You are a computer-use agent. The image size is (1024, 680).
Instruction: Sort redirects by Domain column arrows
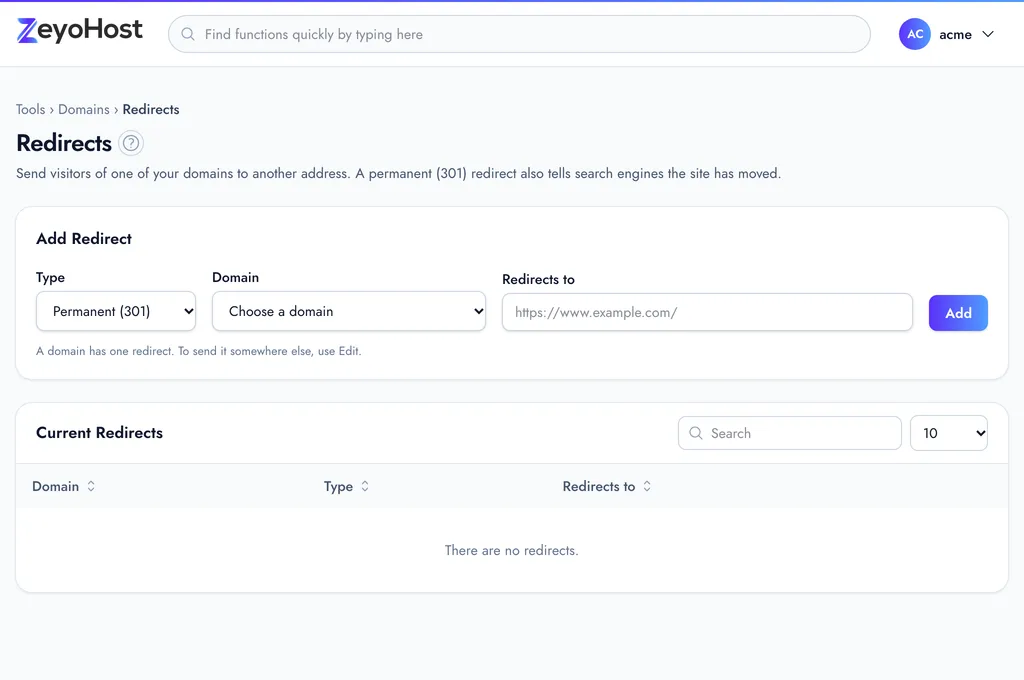[x=91, y=486]
